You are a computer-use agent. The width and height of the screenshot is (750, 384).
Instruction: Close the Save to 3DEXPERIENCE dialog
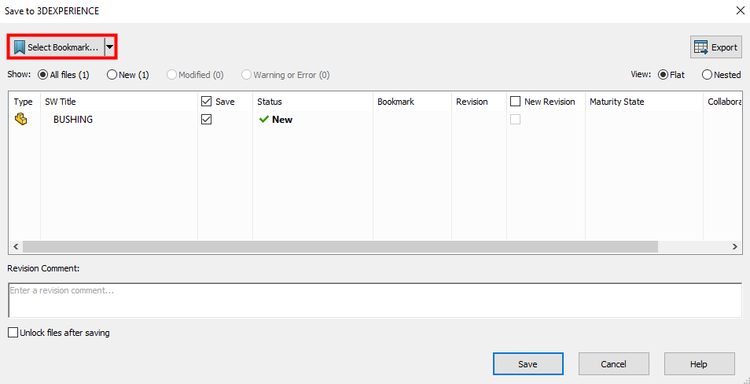click(x=740, y=11)
